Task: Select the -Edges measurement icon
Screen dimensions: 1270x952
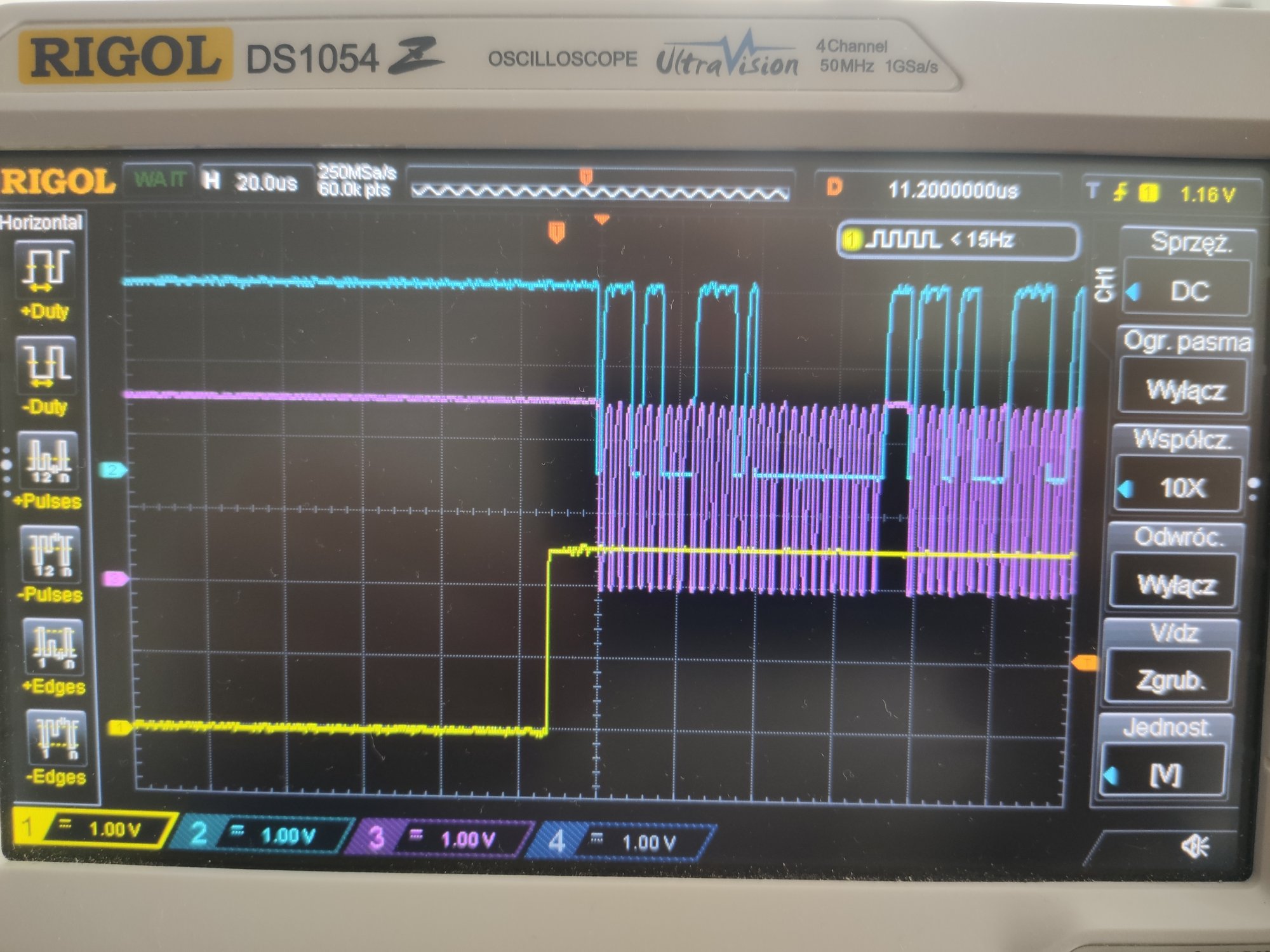Action: point(56,737)
